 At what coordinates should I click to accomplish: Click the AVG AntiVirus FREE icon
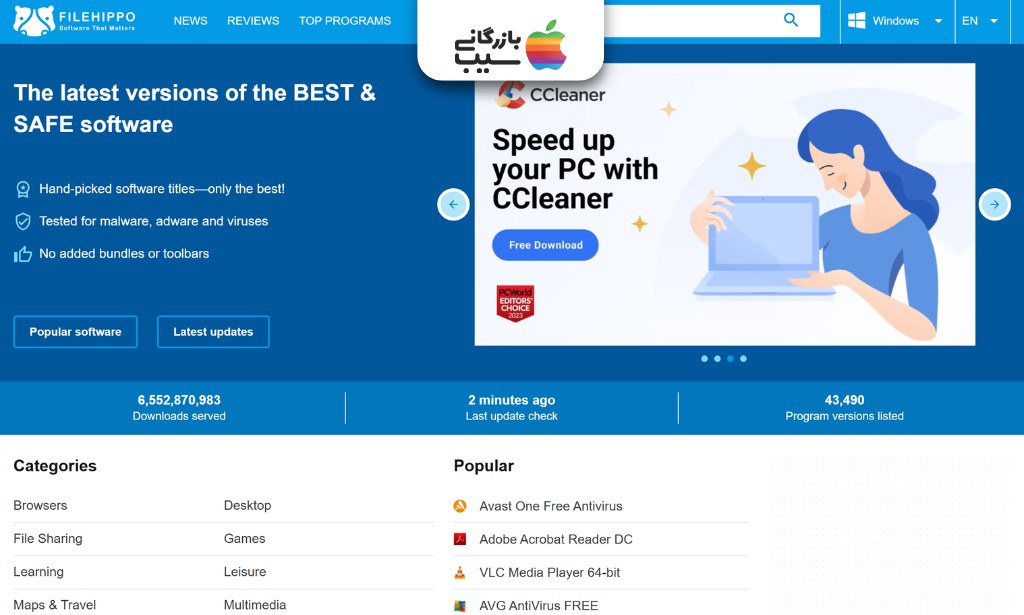(460, 606)
